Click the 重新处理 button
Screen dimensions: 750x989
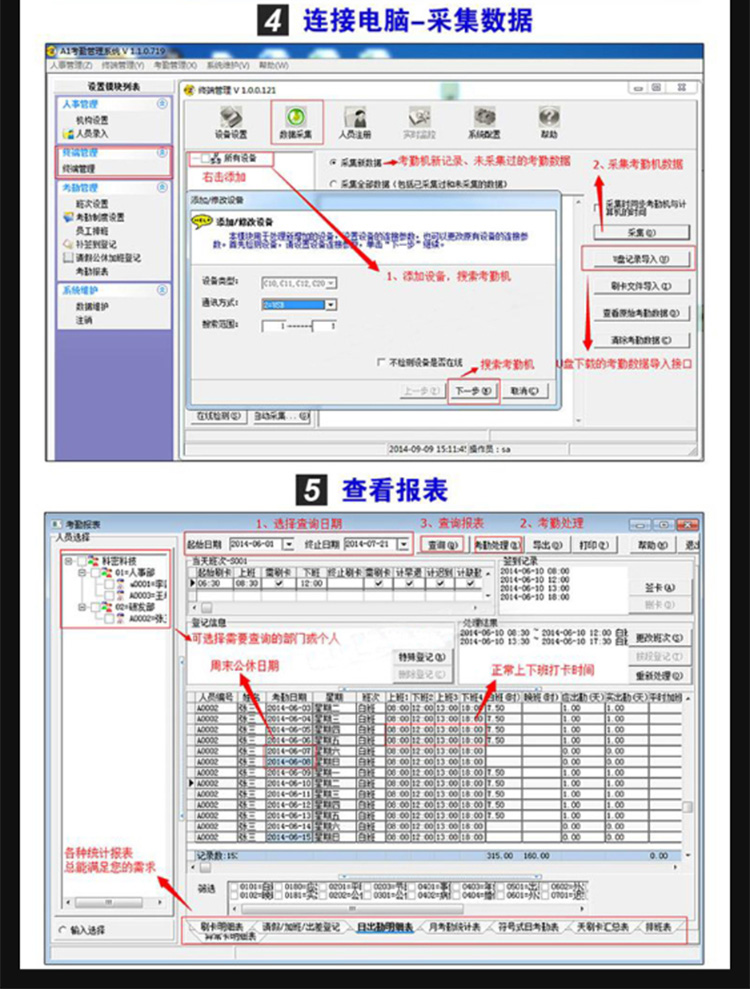tap(659, 676)
